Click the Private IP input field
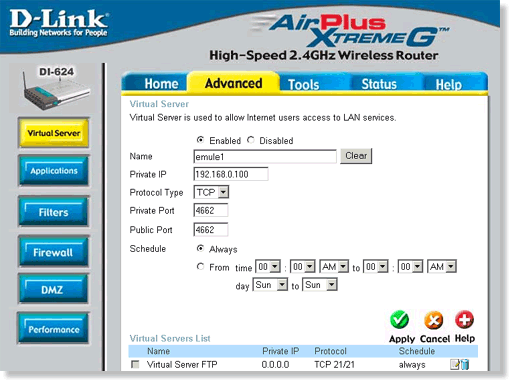This screenshot has height=380, width=510. 231,174
